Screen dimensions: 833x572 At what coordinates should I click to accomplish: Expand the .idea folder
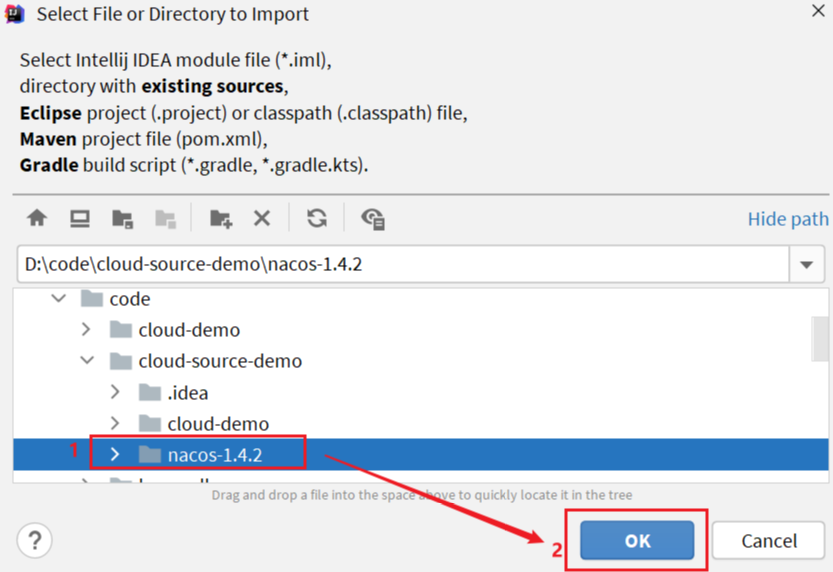(x=115, y=392)
